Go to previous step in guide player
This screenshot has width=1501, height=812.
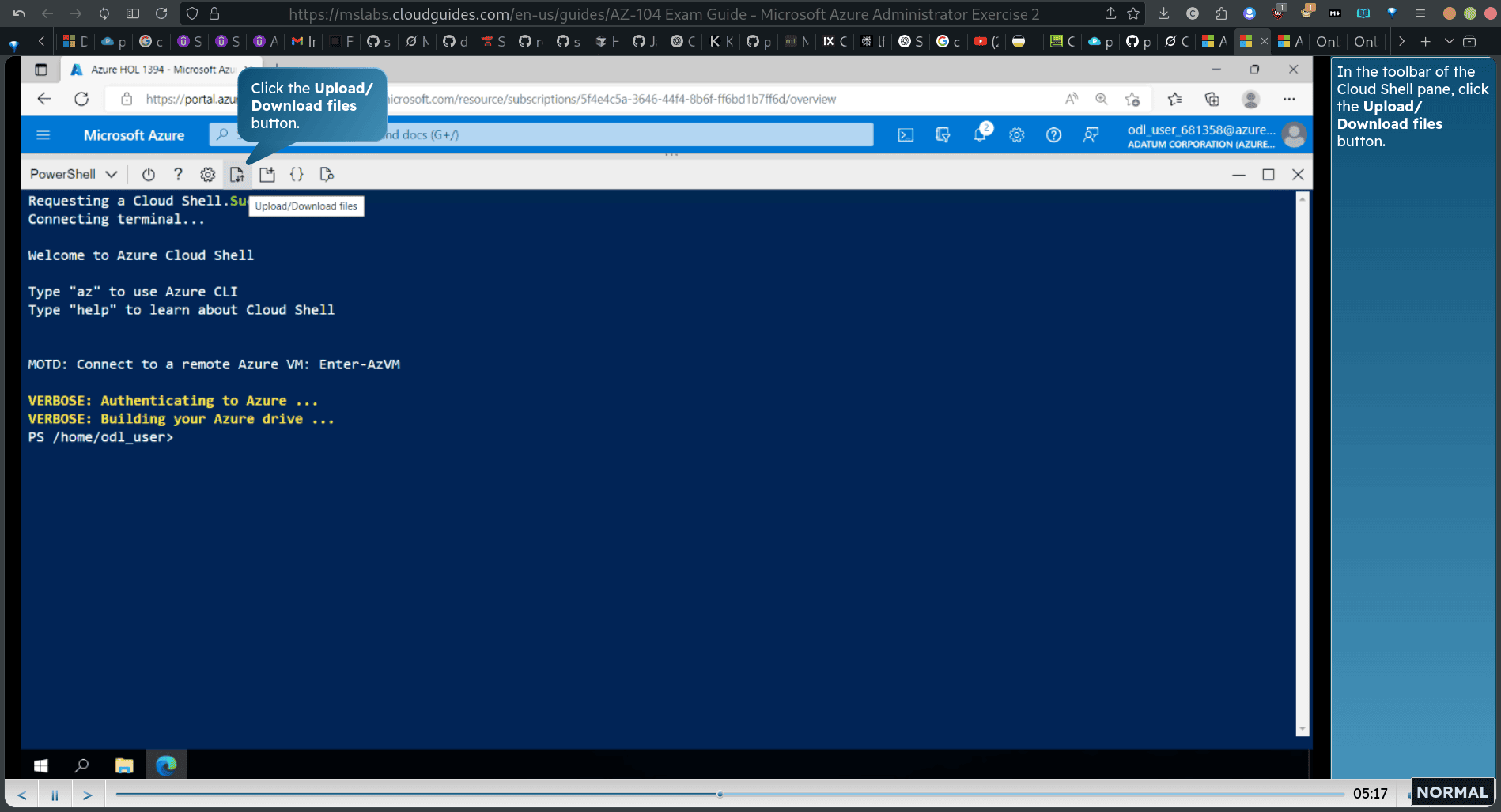21,795
